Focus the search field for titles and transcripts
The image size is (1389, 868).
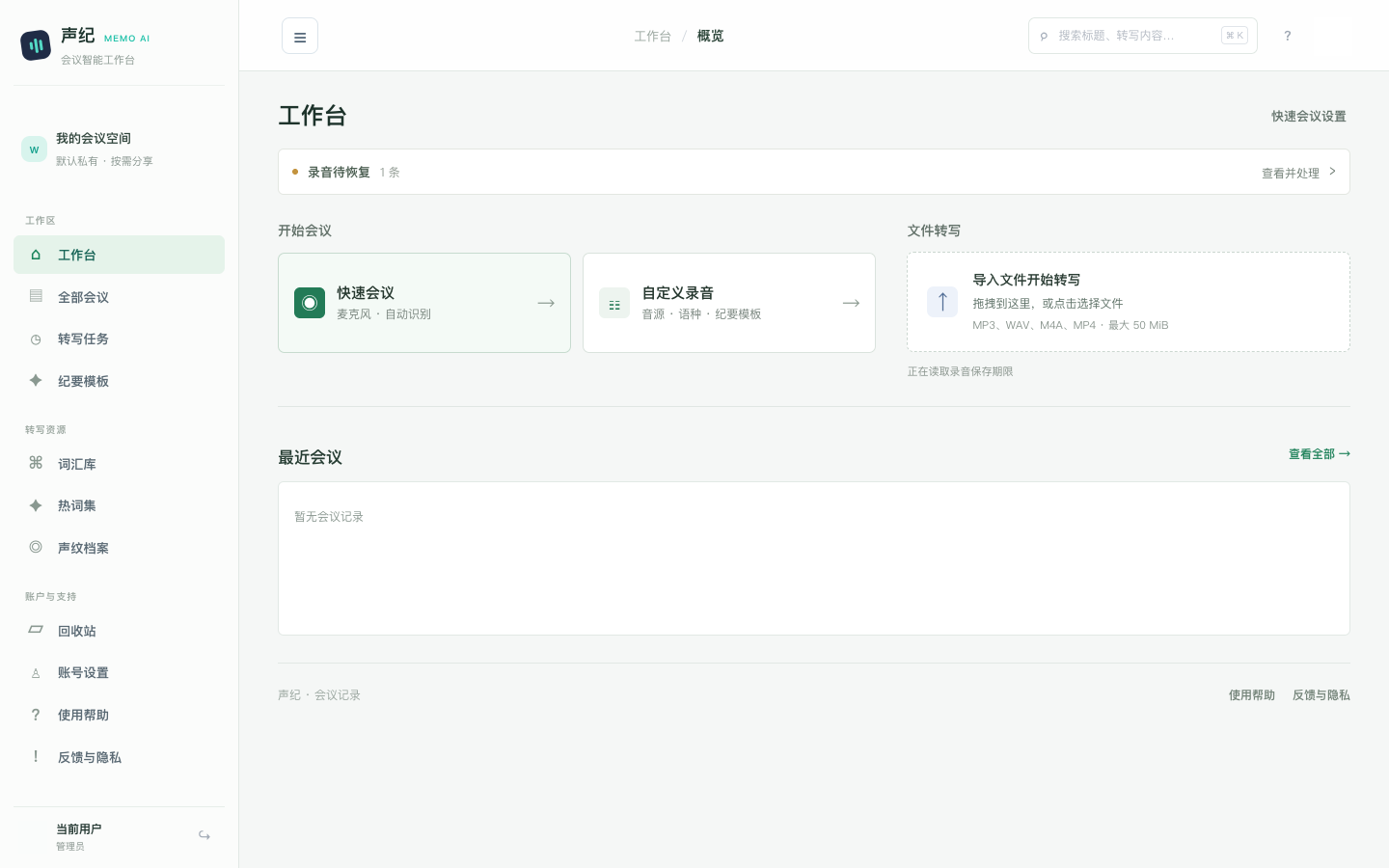(1143, 36)
